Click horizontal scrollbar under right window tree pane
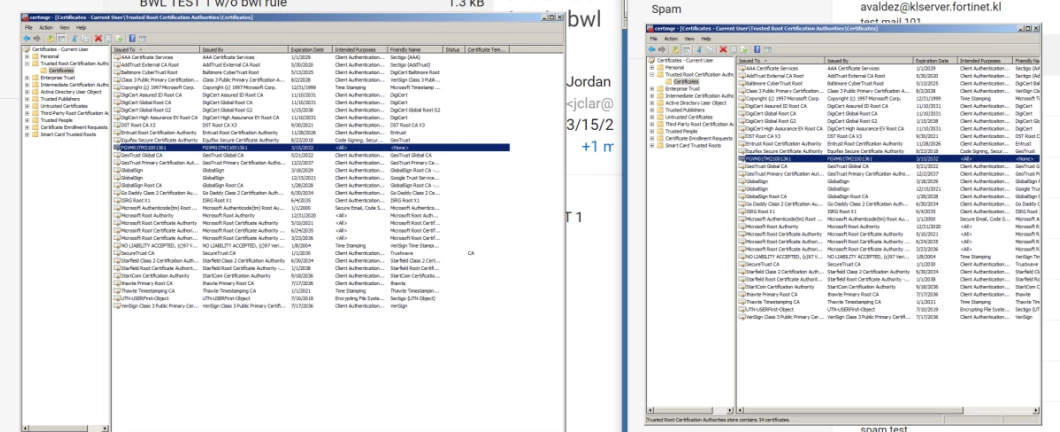 690,410
